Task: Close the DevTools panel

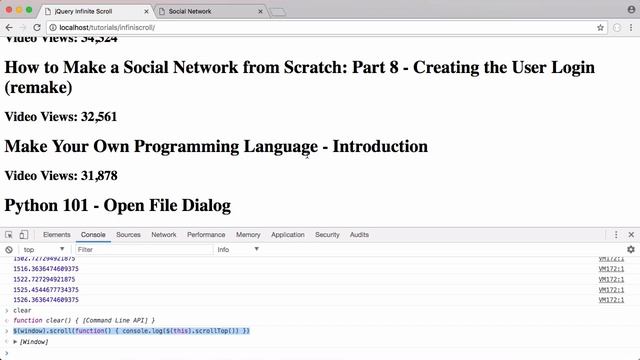Action: [631, 235]
